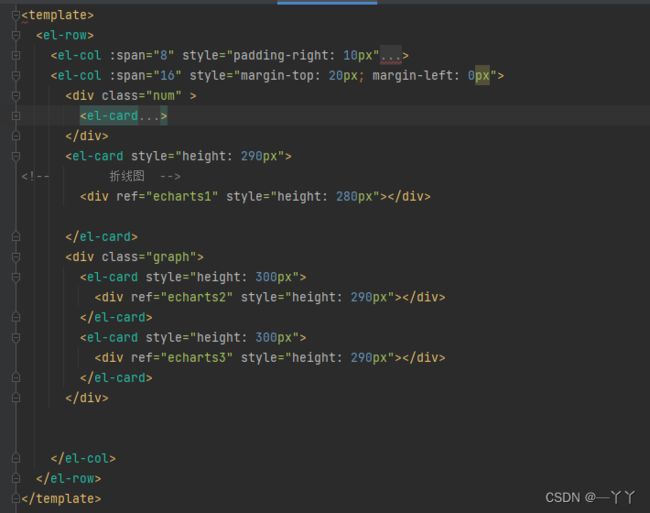Click ref="echarts2" attribute

[182, 298]
